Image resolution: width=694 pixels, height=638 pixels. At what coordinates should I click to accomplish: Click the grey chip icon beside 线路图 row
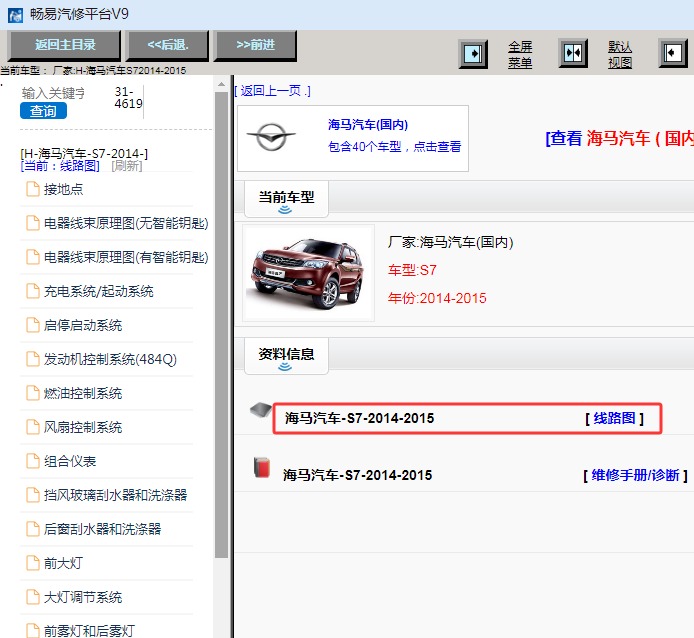tap(261, 410)
